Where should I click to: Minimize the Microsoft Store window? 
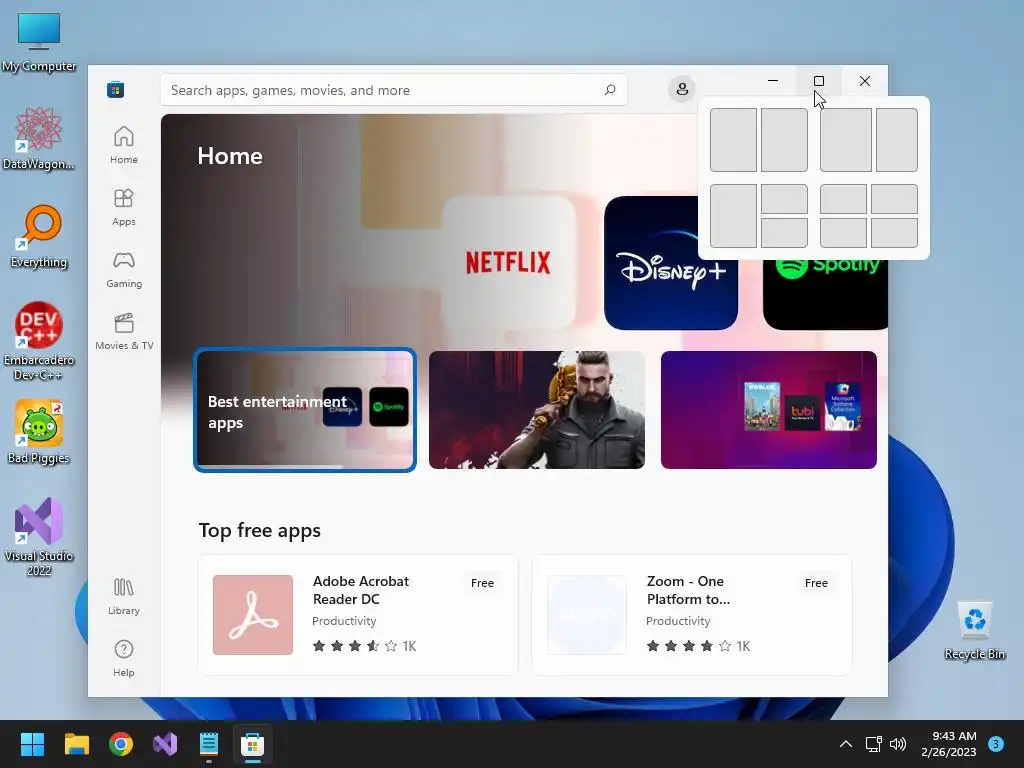(773, 81)
